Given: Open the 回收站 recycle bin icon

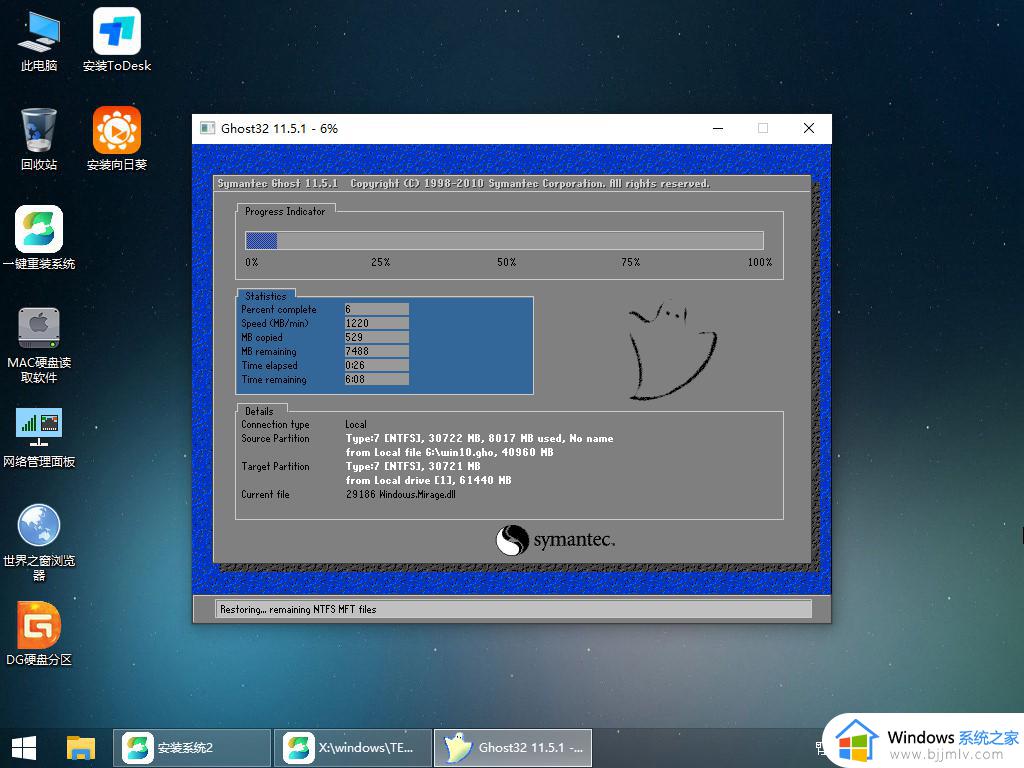Looking at the screenshot, I should (39, 139).
